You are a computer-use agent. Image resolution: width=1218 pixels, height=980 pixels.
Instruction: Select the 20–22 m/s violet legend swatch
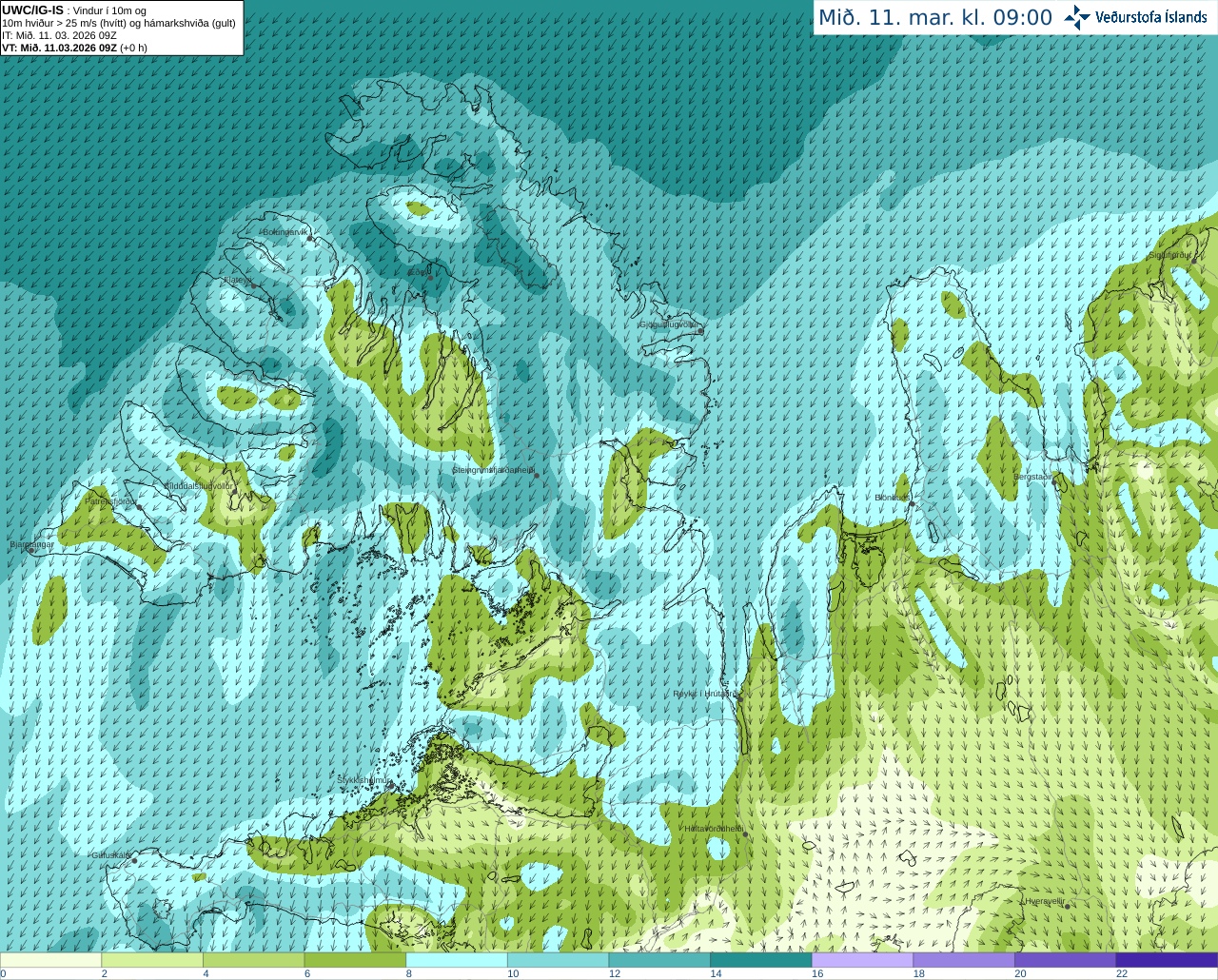pyautogui.click(x=1066, y=960)
